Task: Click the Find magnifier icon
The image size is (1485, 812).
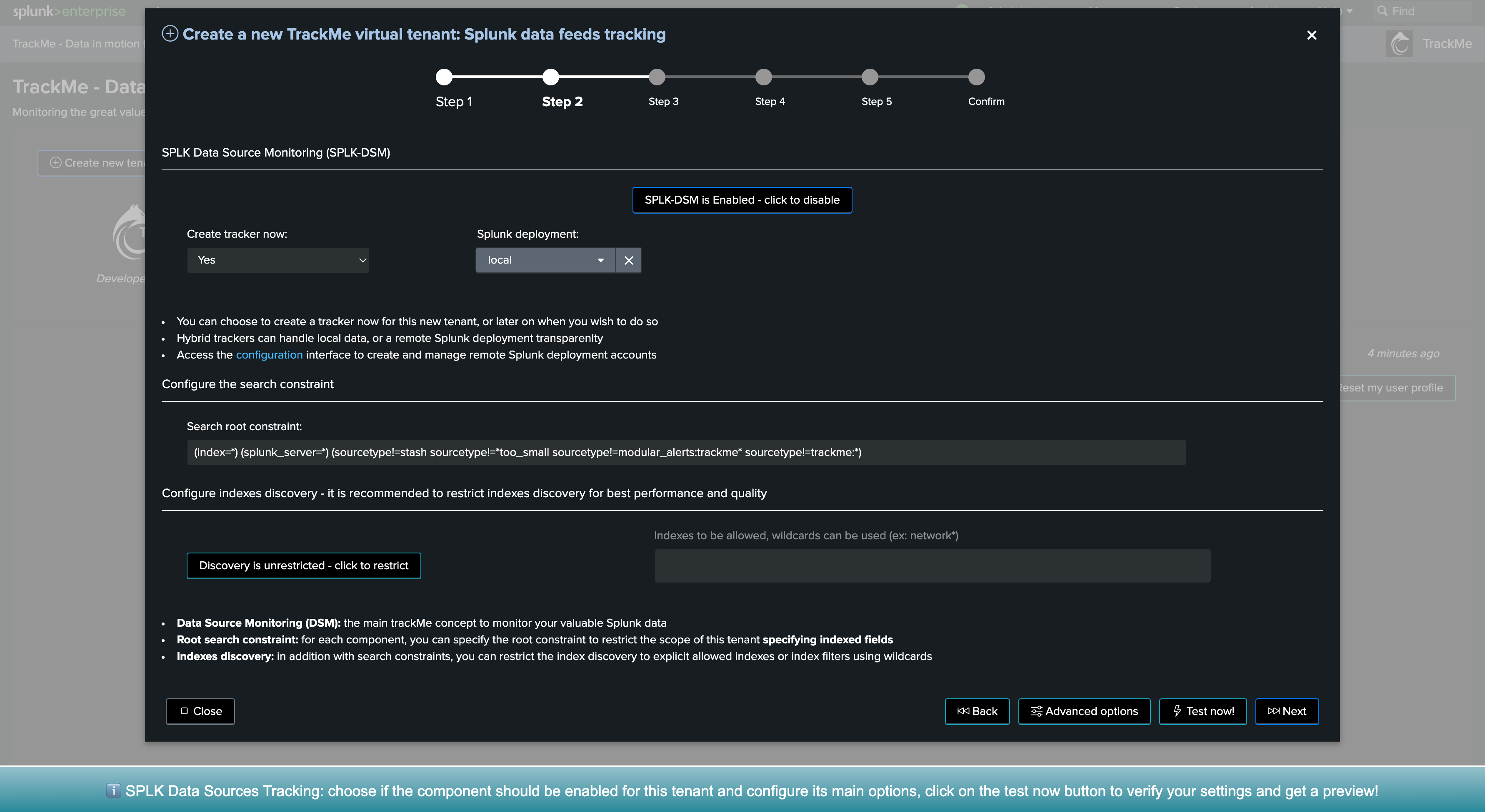Action: [1382, 11]
